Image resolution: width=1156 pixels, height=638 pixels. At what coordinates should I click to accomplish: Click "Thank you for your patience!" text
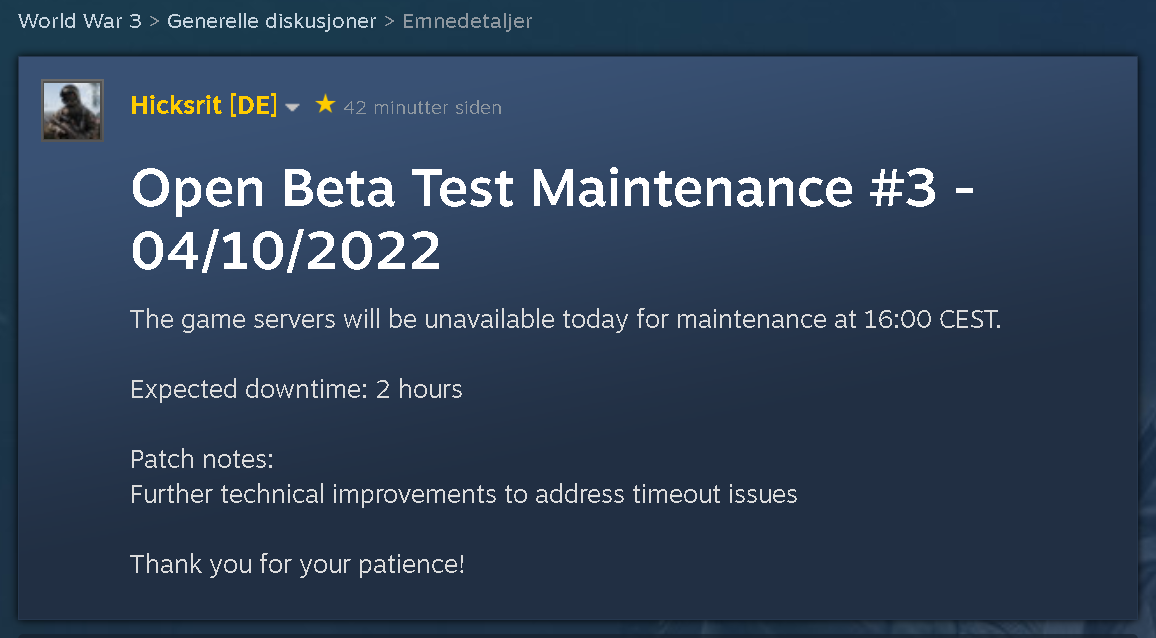coord(297,564)
